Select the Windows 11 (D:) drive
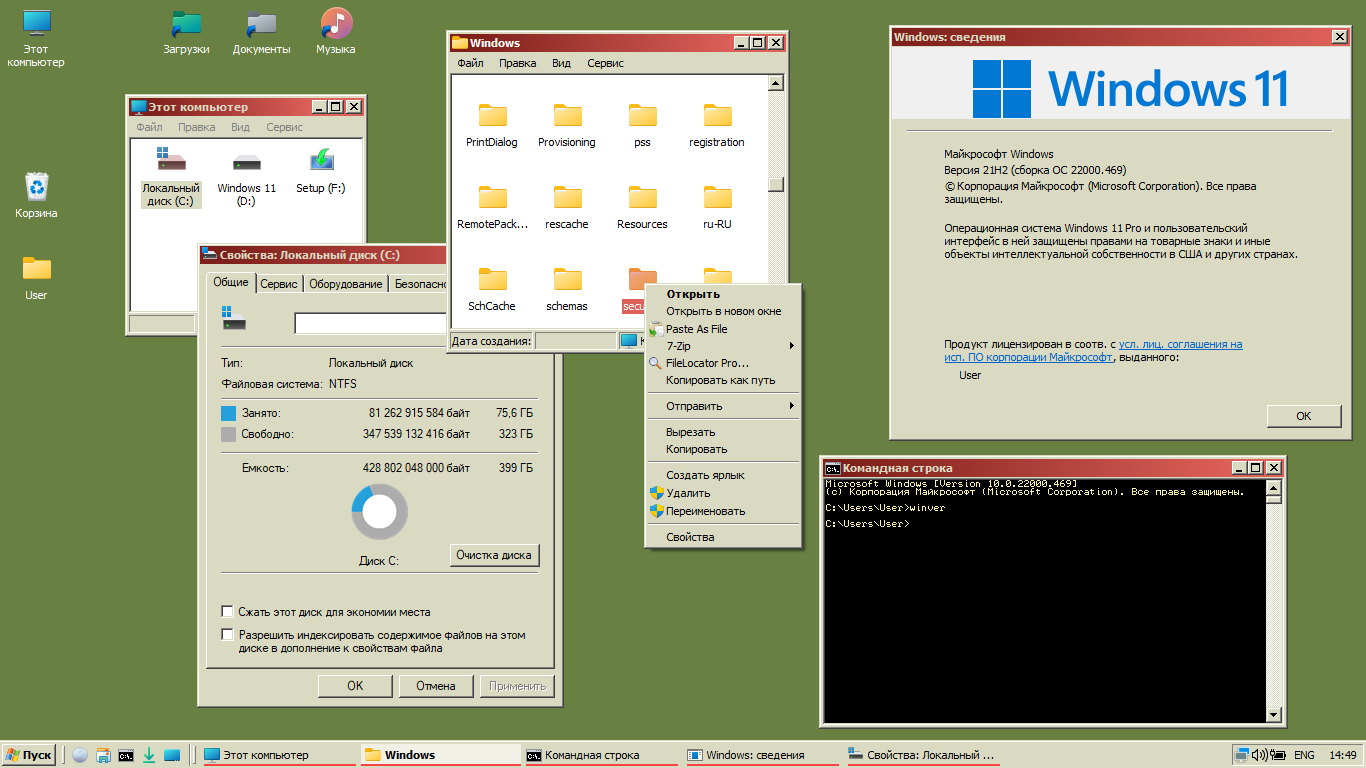 (x=246, y=176)
